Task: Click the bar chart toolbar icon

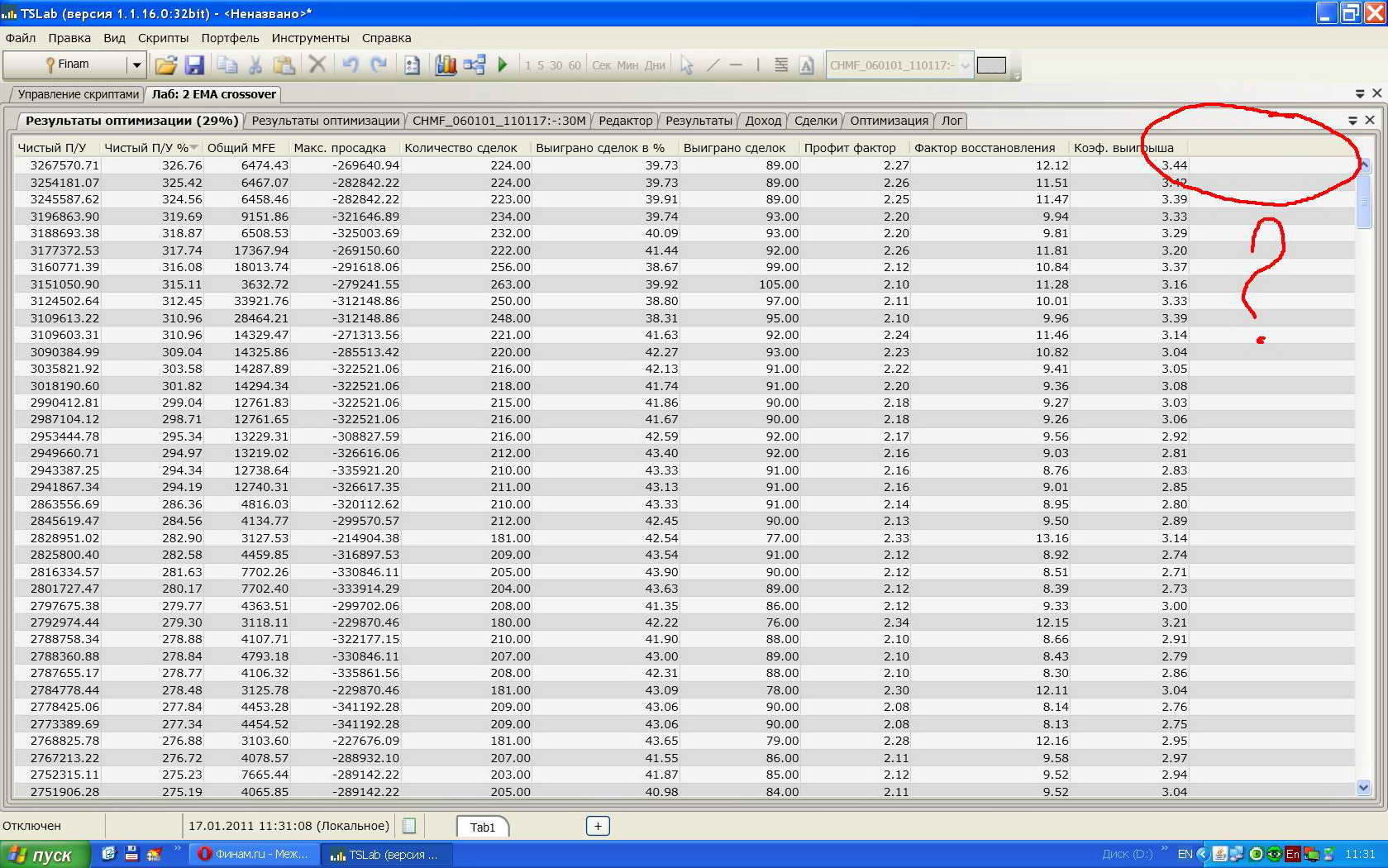Action: tap(446, 64)
